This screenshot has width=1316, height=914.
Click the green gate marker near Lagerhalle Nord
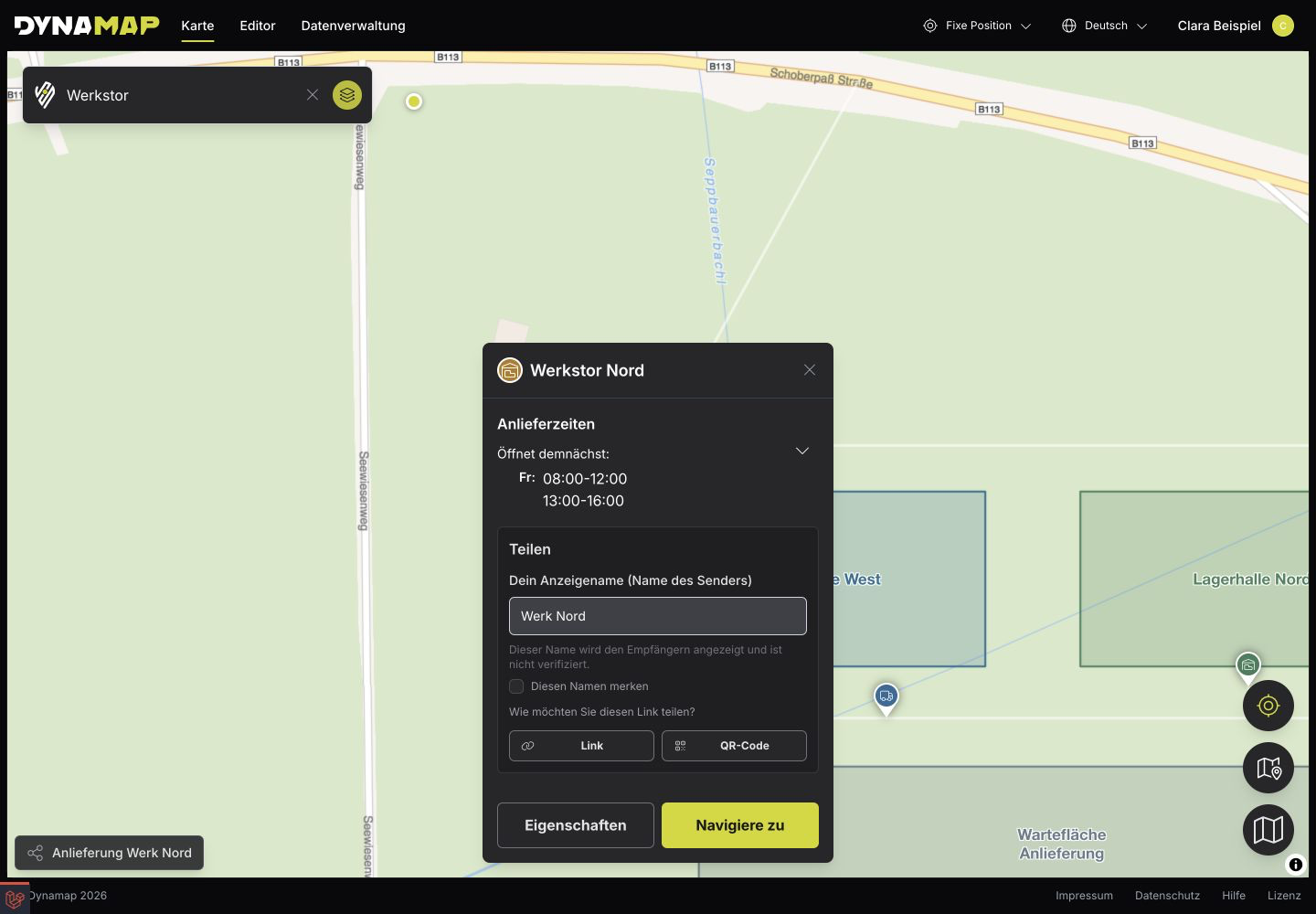[1248, 666]
